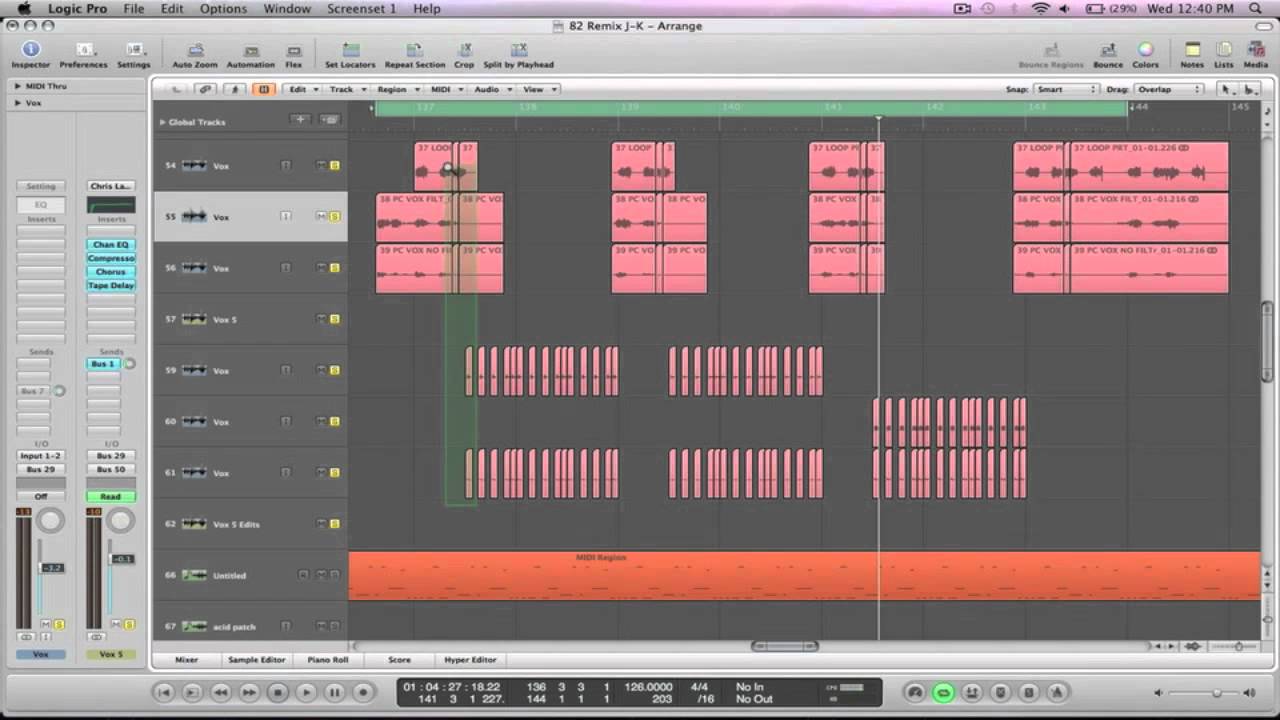Toggle Solo on track 61 Vox
Image resolution: width=1280 pixels, height=720 pixels.
pyautogui.click(x=334, y=473)
